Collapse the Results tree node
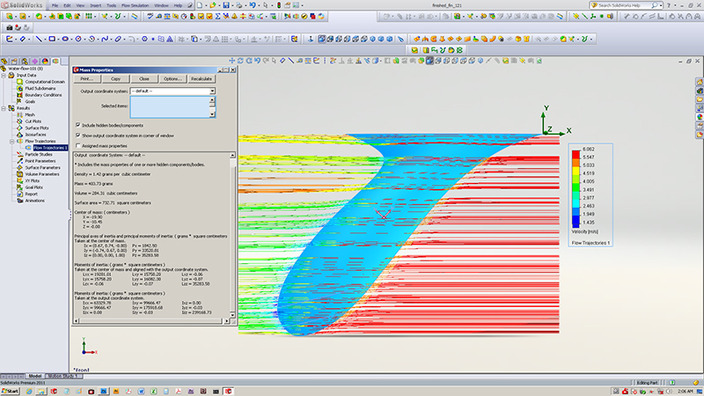 pos(4,108)
